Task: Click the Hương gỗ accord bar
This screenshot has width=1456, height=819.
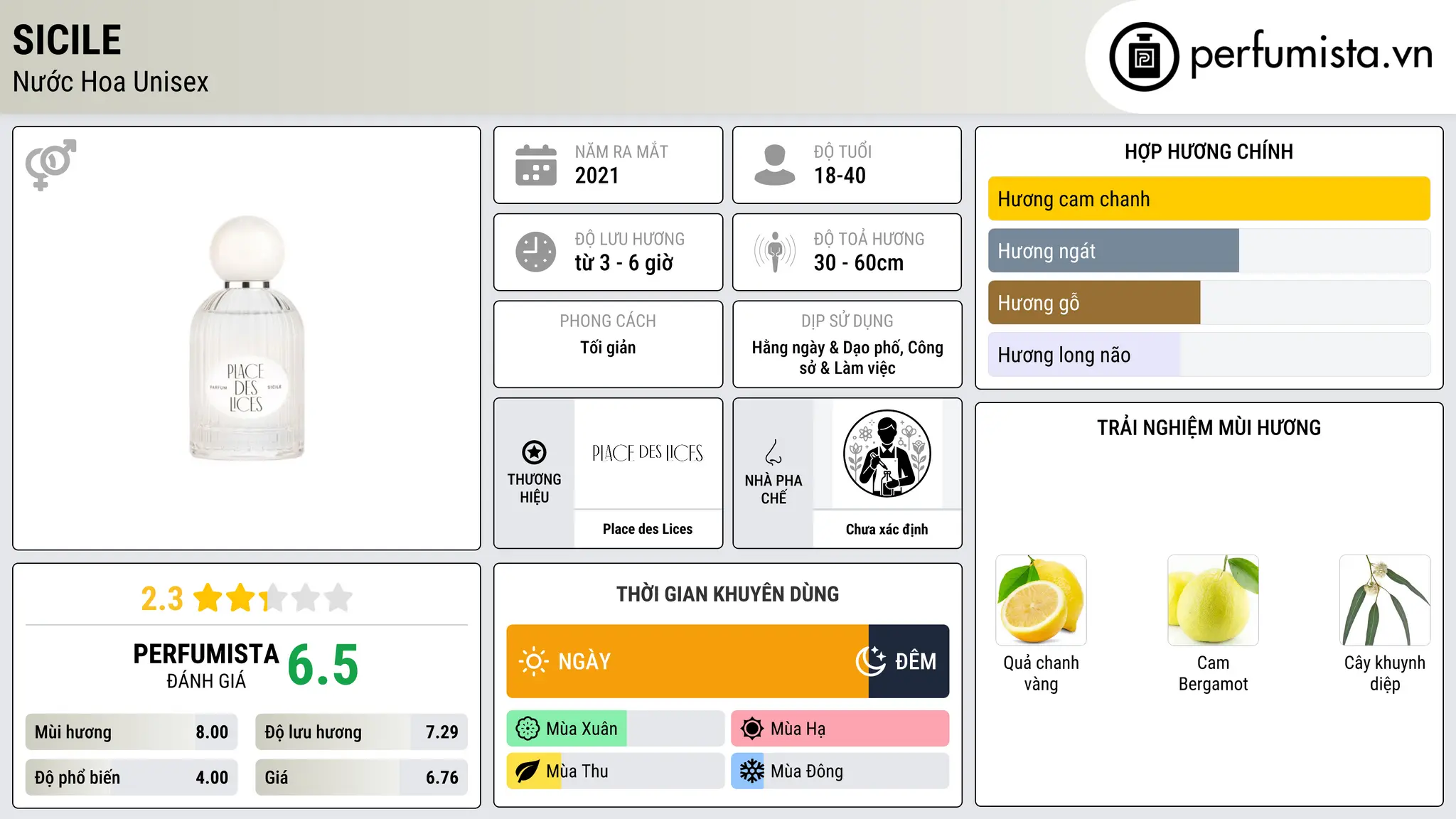Action: (1209, 303)
